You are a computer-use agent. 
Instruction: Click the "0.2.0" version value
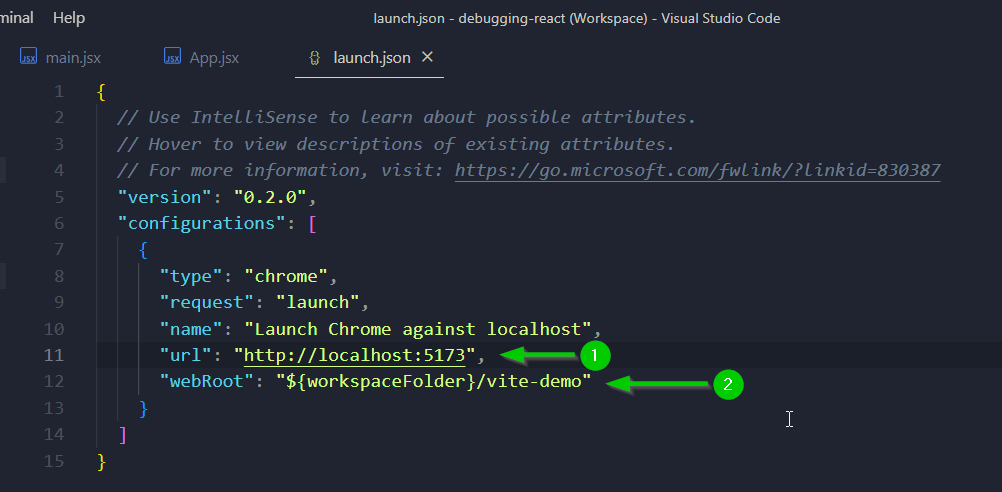click(270, 197)
